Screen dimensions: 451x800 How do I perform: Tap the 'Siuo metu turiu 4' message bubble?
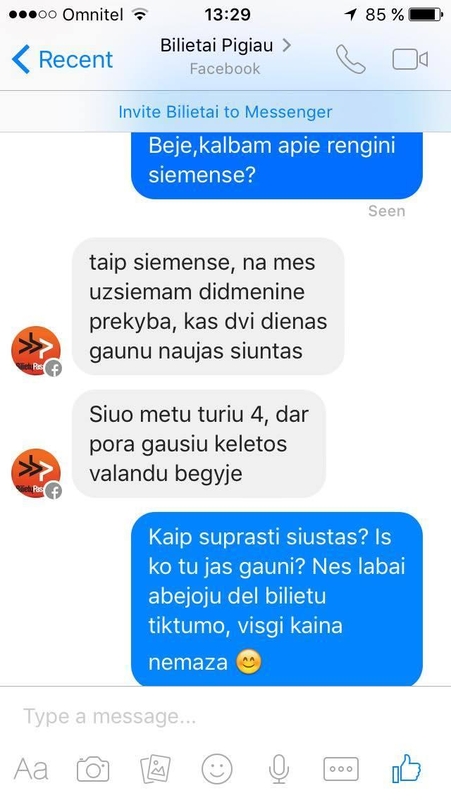point(199,444)
